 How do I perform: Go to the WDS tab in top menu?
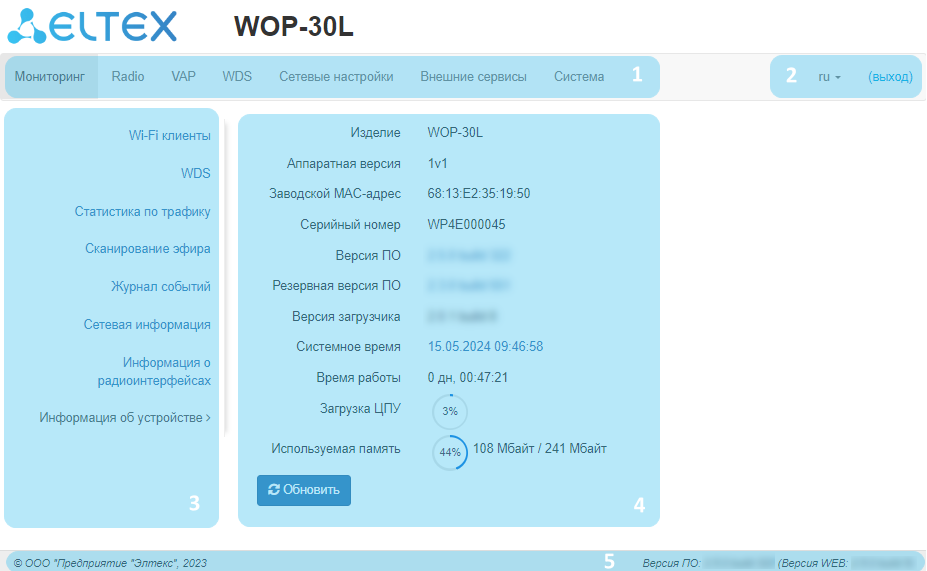(237, 77)
